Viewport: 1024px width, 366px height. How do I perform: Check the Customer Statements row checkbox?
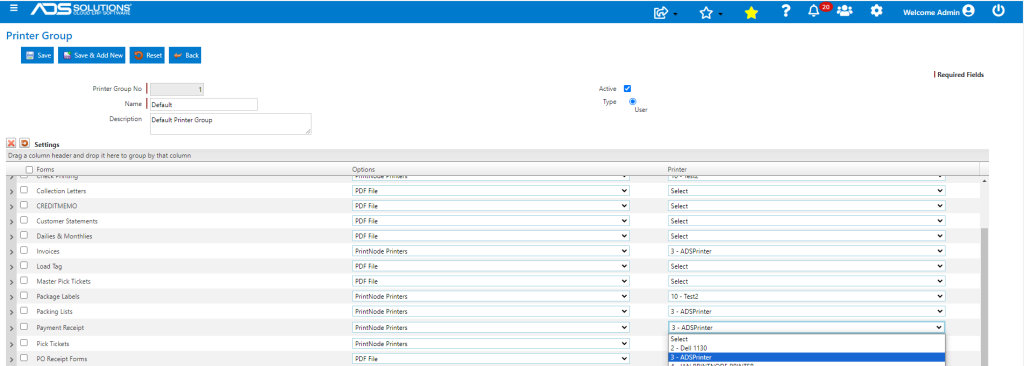(24, 220)
